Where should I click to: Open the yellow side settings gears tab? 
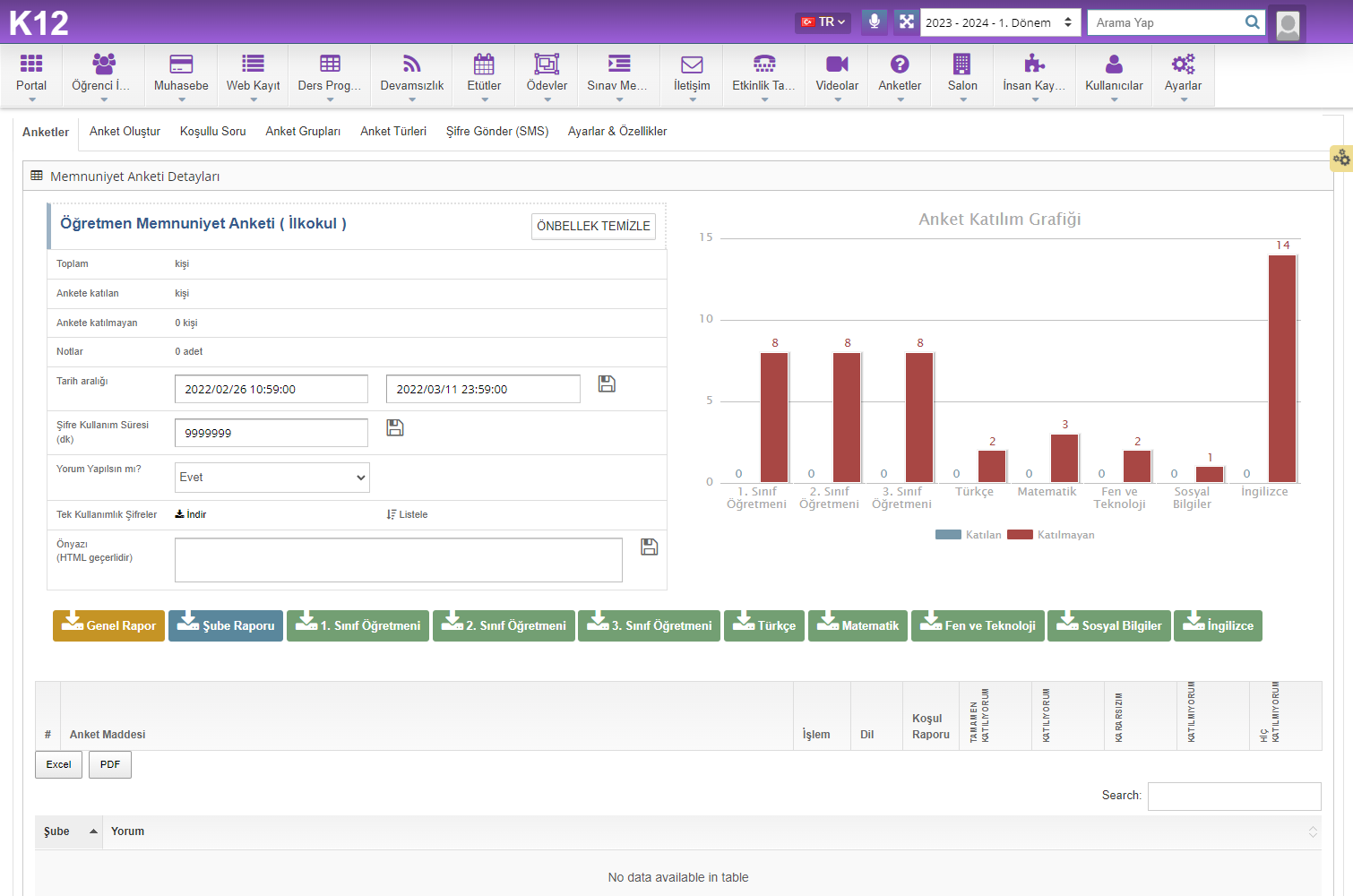(x=1341, y=159)
